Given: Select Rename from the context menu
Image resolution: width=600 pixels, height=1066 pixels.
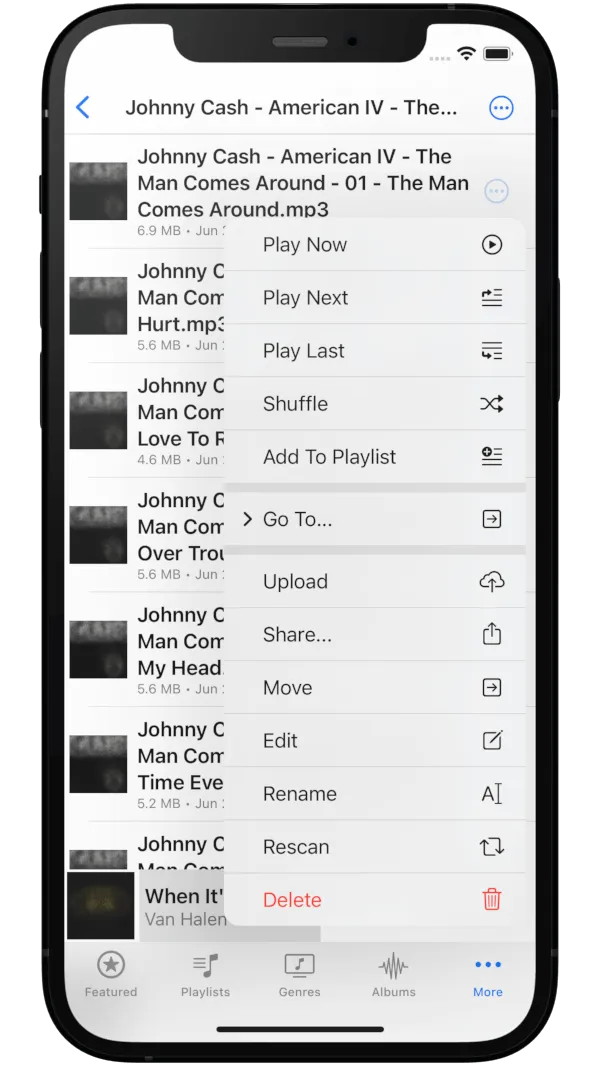Looking at the screenshot, I should [375, 793].
